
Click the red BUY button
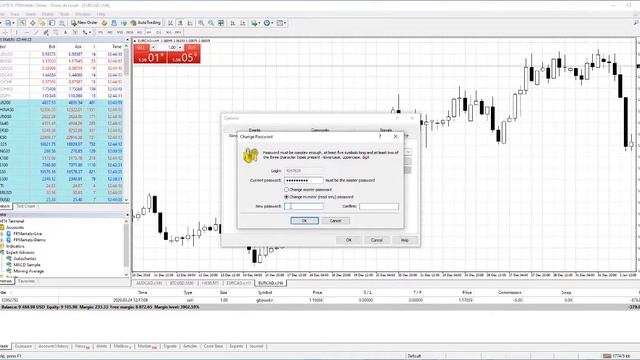click(184, 57)
